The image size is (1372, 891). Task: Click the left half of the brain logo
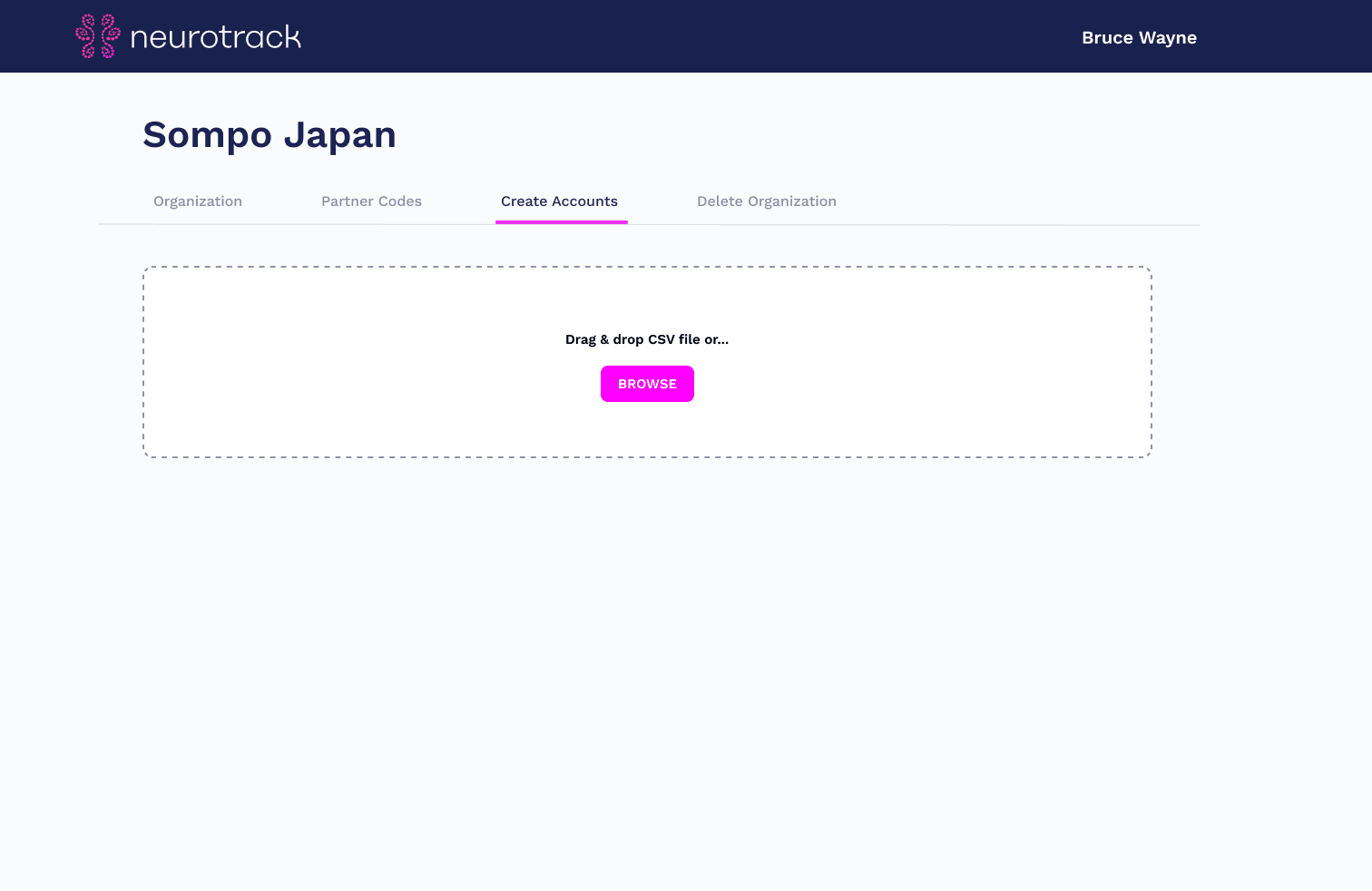click(x=86, y=36)
